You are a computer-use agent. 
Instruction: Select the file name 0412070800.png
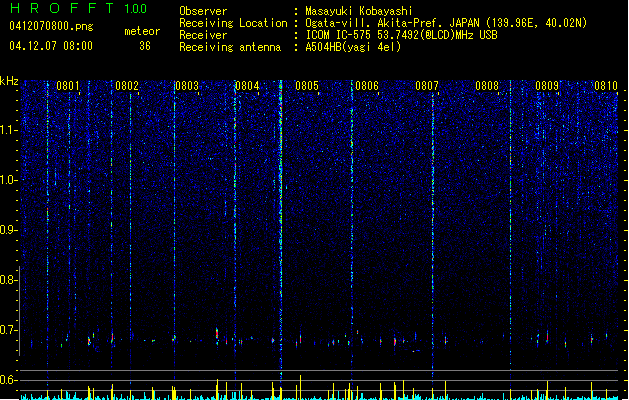coord(51,27)
